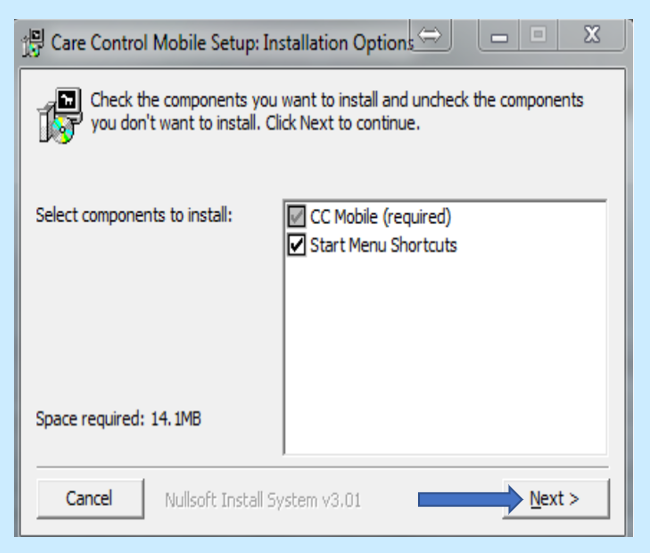Minimize the setup window
The width and height of the screenshot is (650, 553).
point(499,37)
